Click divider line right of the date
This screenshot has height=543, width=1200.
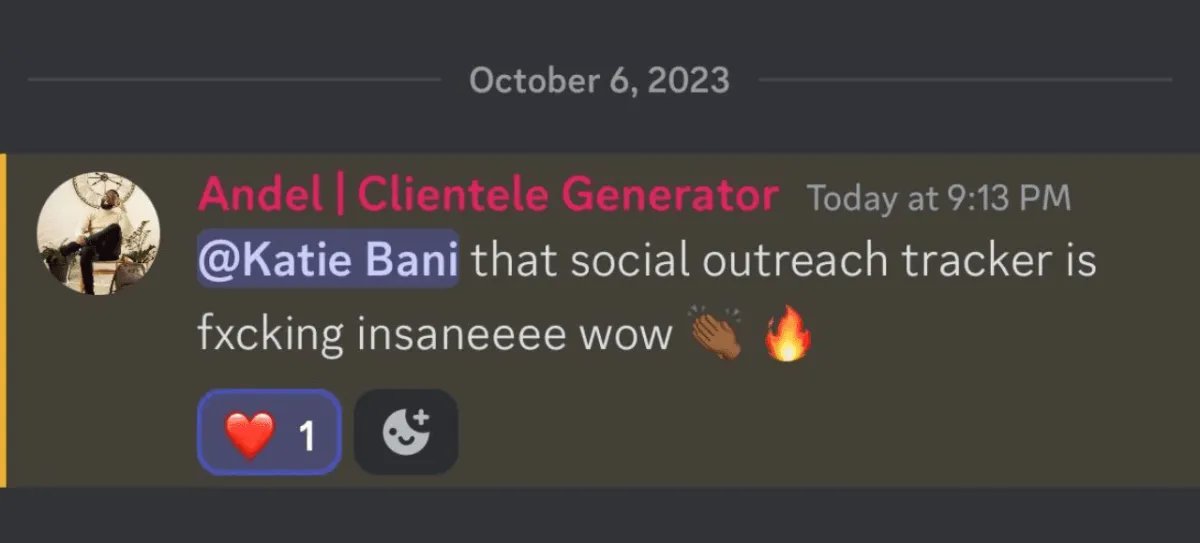pos(964,79)
